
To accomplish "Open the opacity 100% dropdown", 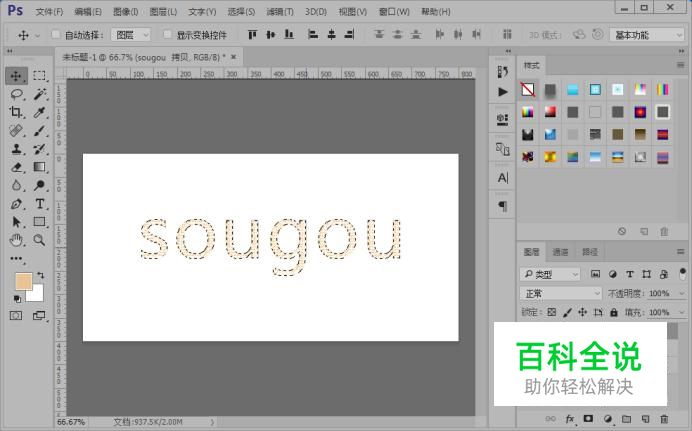I will (681, 293).
